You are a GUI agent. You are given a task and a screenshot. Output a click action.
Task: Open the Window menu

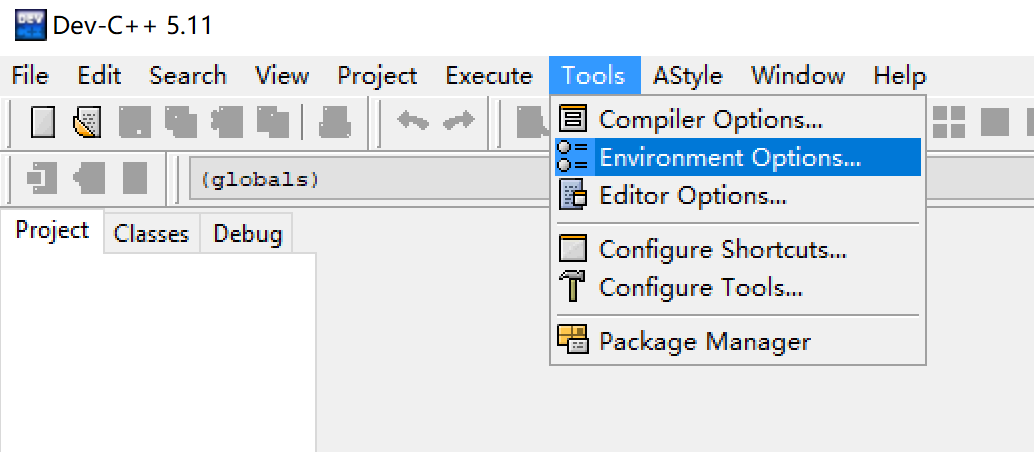click(798, 75)
